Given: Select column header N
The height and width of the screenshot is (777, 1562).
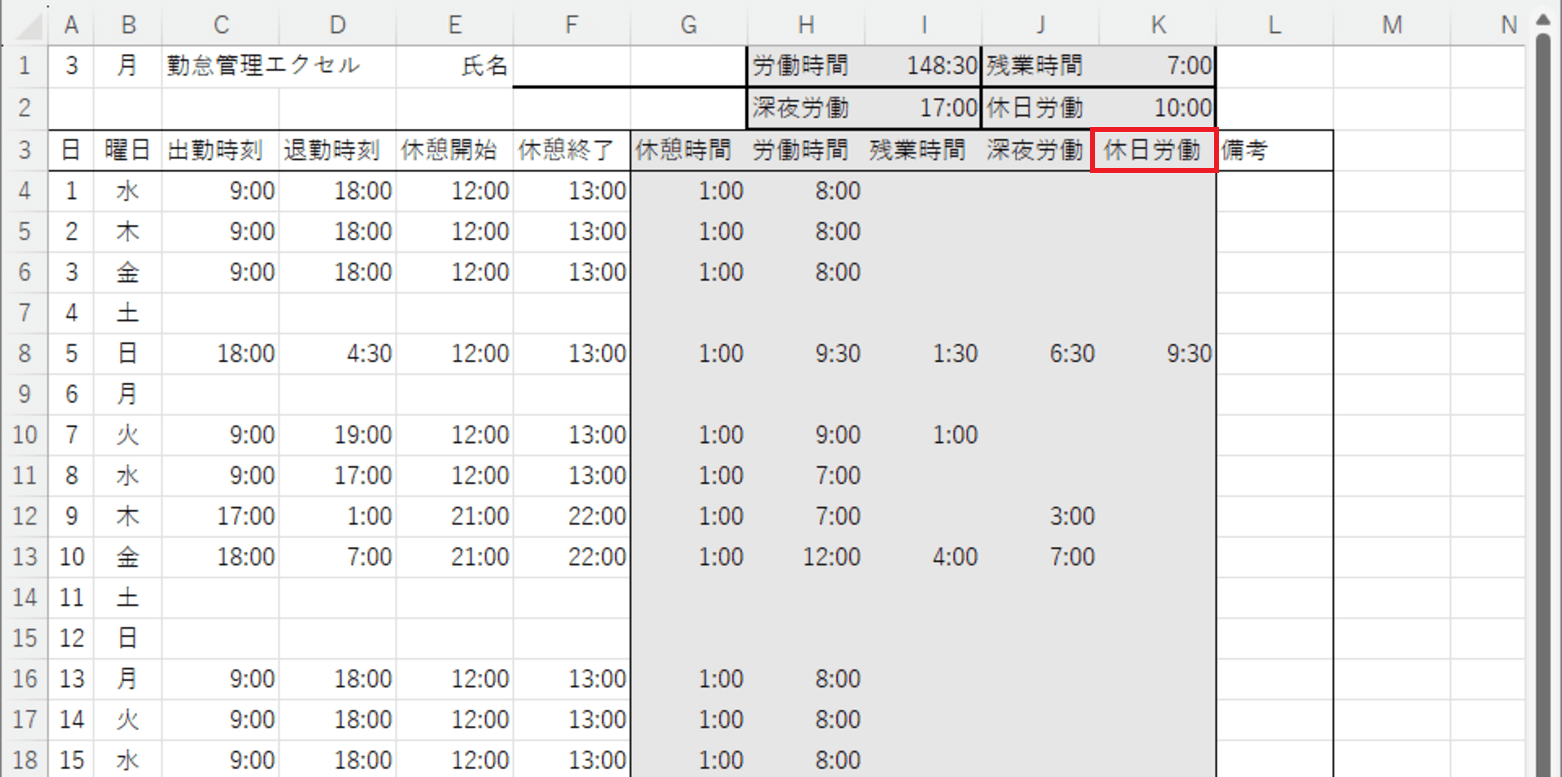Looking at the screenshot, I should pos(1507,24).
